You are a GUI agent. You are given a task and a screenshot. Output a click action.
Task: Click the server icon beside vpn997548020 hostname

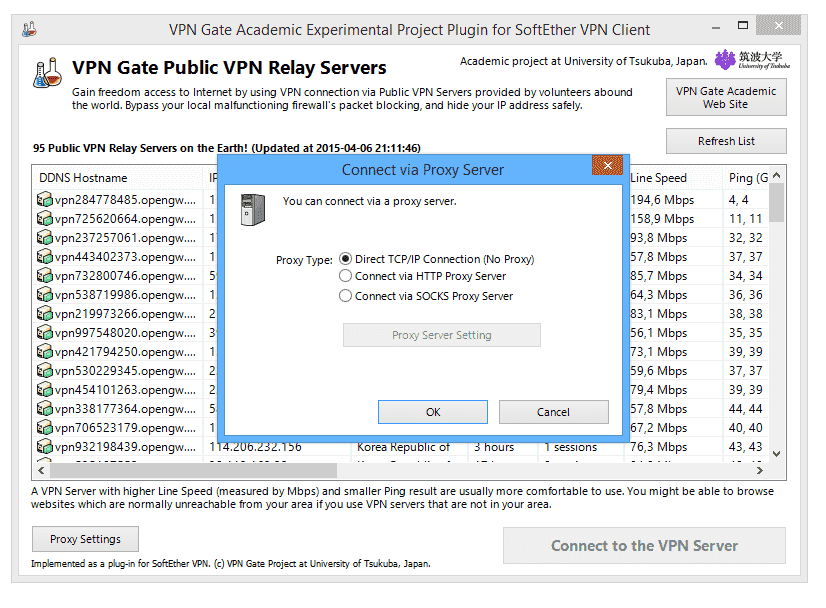45,333
